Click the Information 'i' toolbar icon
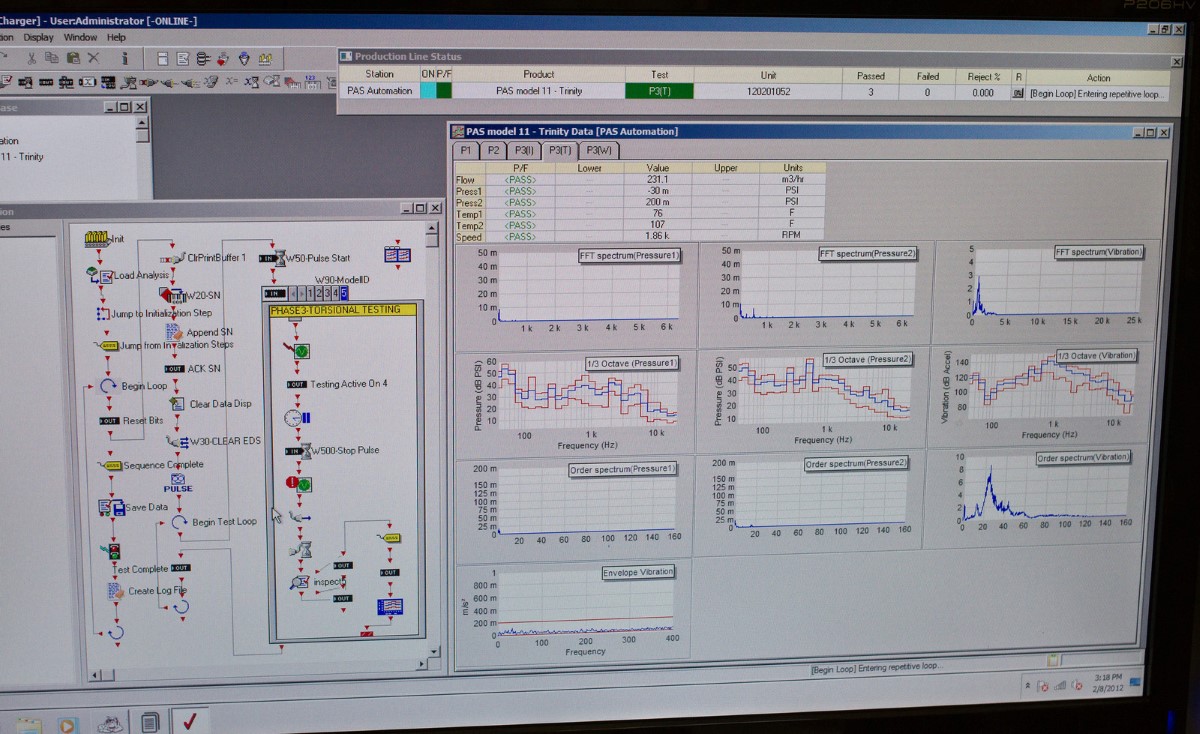The width and height of the screenshot is (1200, 734). pos(124,59)
